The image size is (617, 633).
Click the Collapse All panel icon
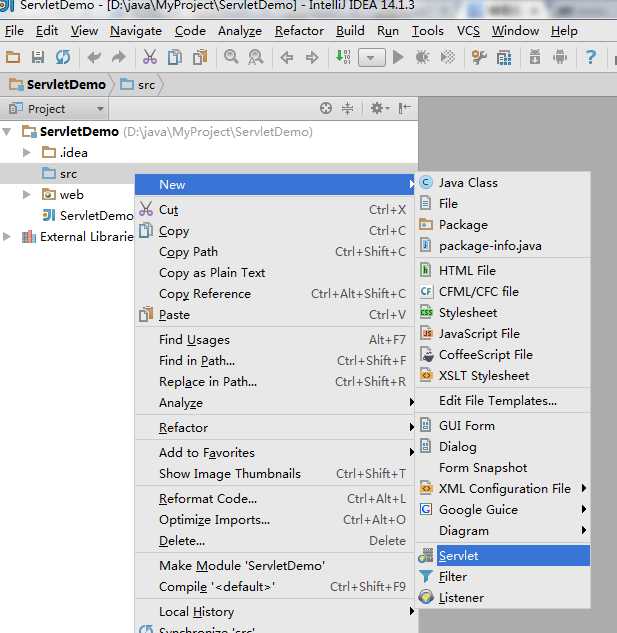coord(347,108)
